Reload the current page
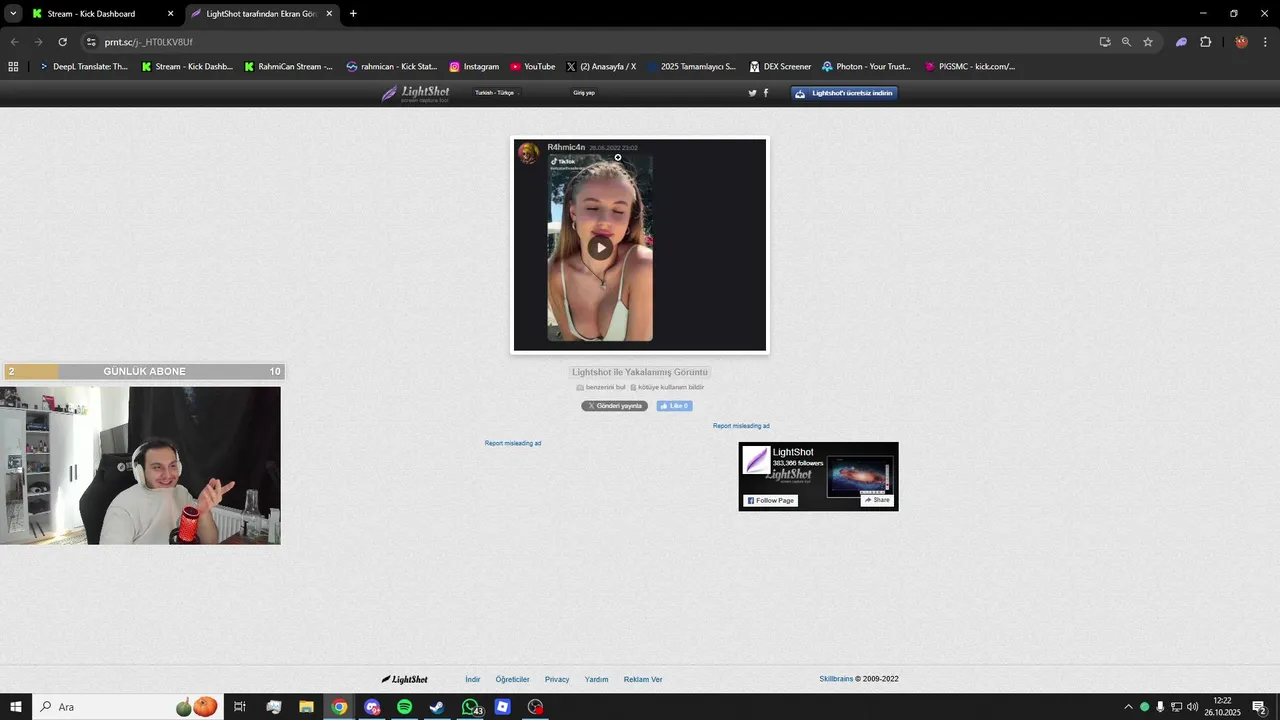The height and width of the screenshot is (720, 1280). coord(62,42)
